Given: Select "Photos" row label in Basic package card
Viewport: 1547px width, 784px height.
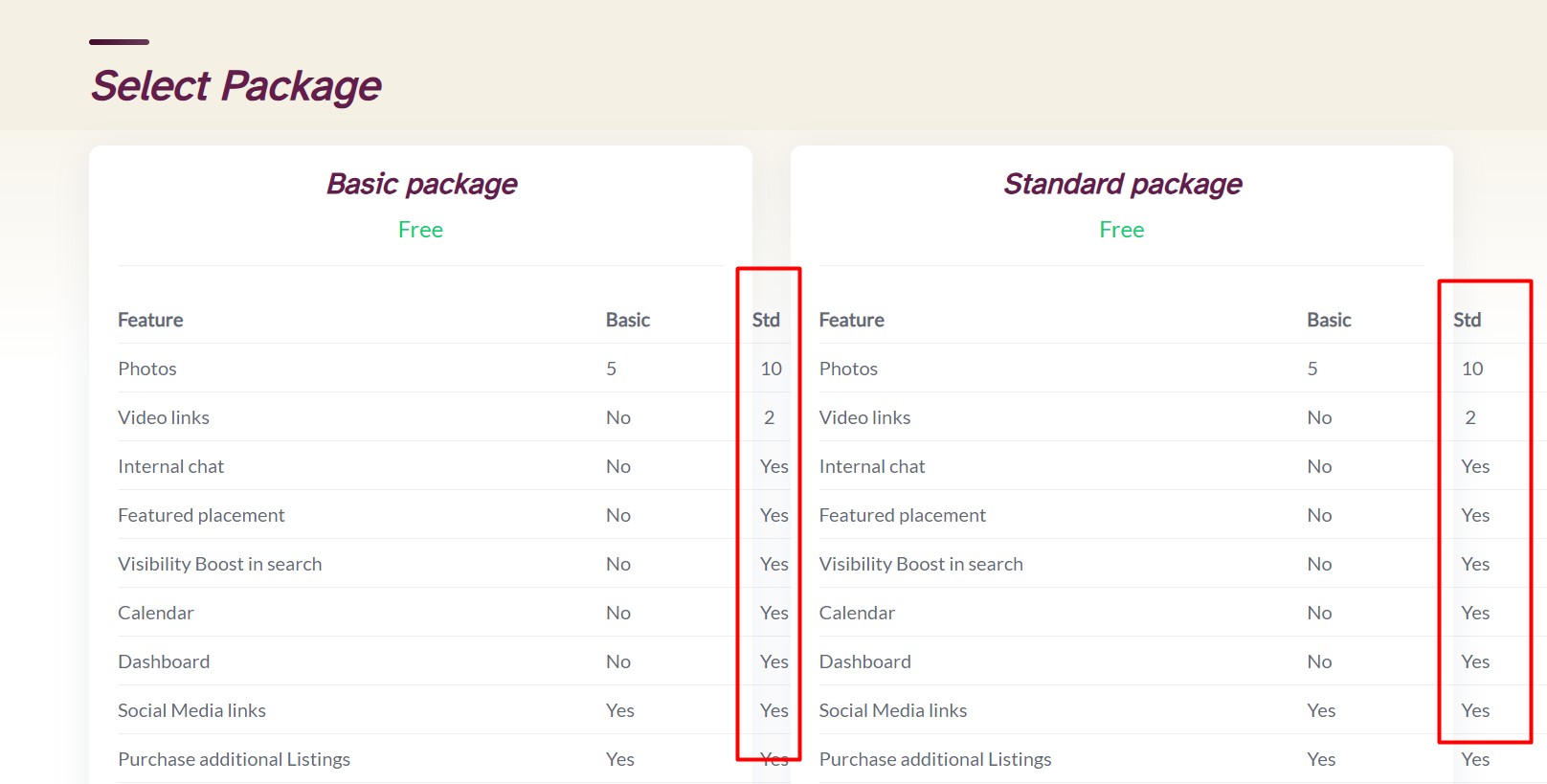Looking at the screenshot, I should pos(147,369).
